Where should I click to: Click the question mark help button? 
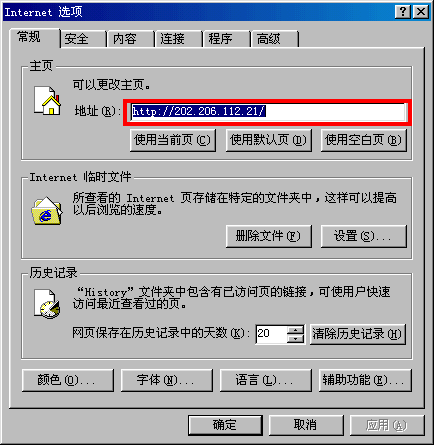pos(402,12)
